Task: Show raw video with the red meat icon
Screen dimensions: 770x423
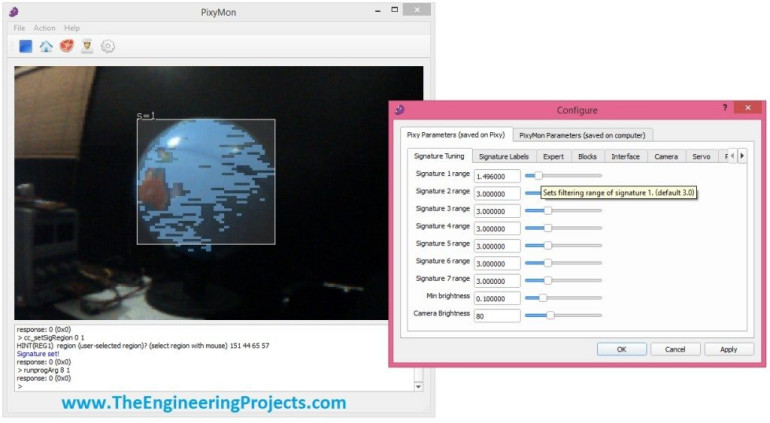Action: (x=66, y=46)
